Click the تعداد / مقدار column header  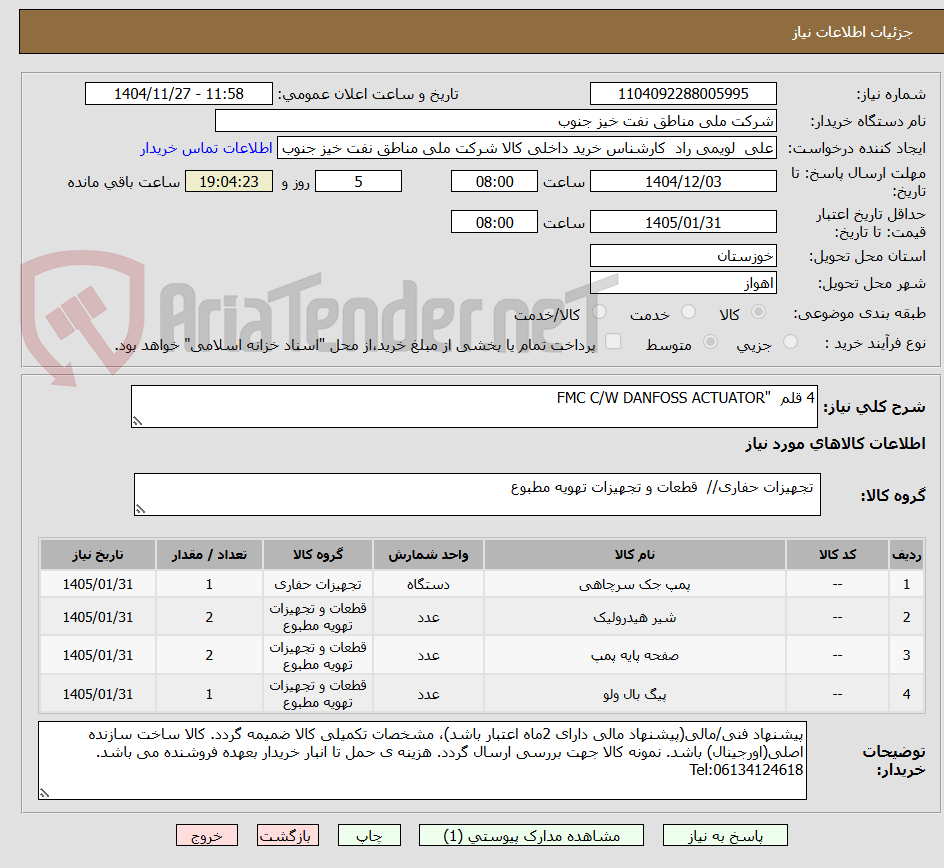pos(209,554)
